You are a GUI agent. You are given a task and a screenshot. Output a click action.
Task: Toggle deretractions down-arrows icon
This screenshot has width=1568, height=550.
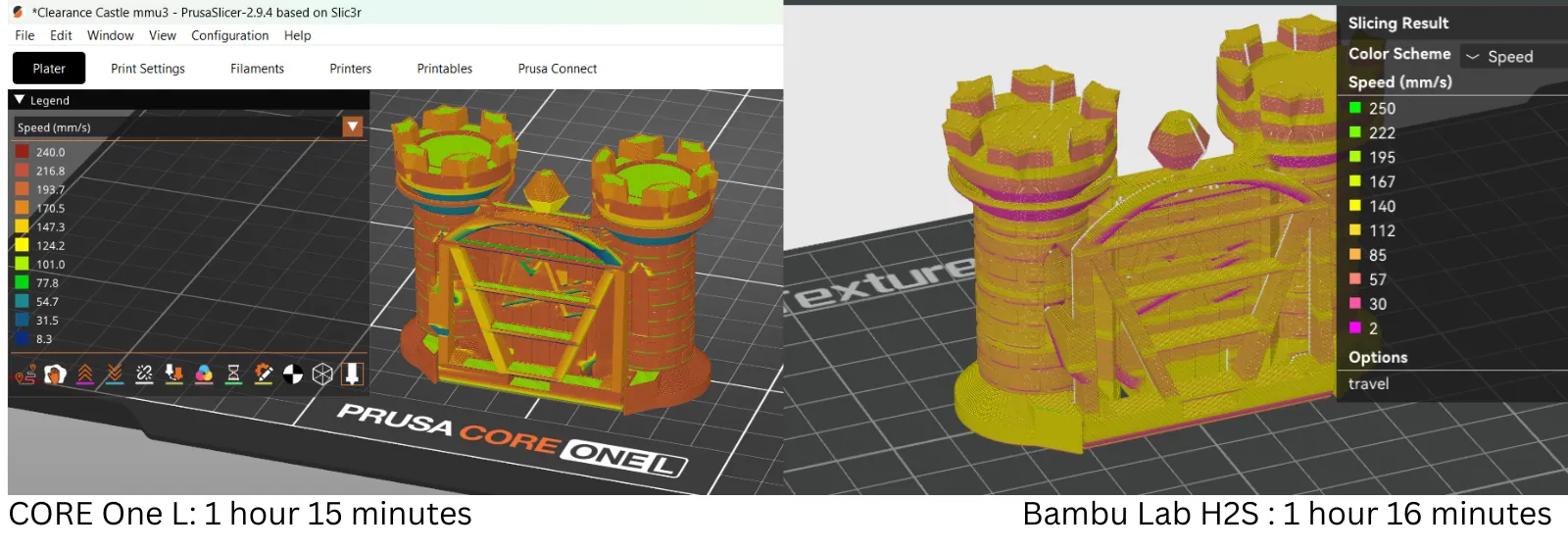pyautogui.click(x=115, y=374)
